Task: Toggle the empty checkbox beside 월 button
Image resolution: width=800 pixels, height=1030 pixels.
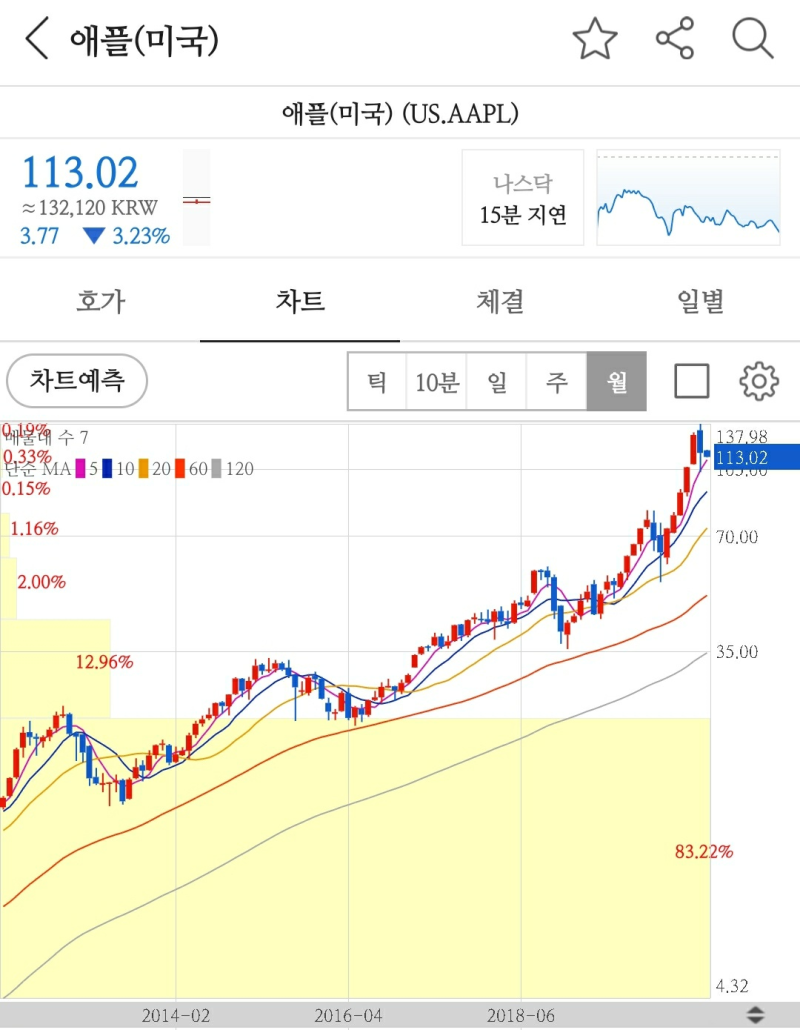Action: pyautogui.click(x=692, y=381)
